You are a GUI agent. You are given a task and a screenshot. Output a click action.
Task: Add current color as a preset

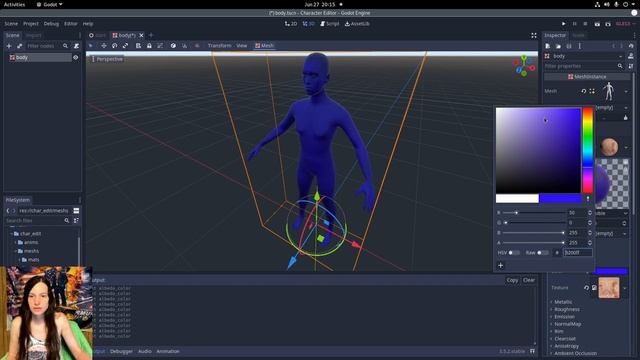[500, 265]
